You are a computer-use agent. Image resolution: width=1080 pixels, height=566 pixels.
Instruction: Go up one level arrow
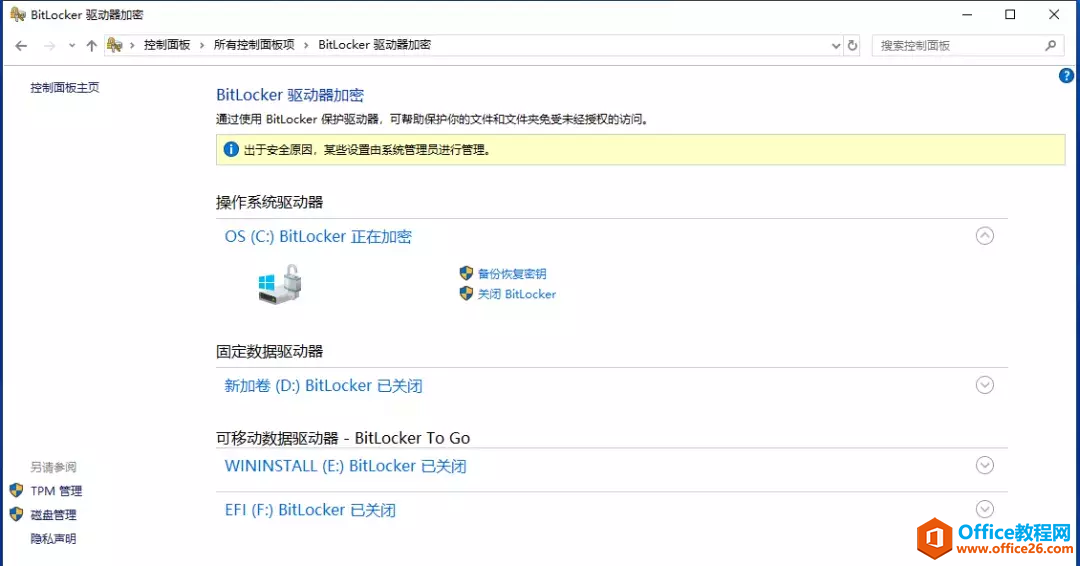(92, 46)
